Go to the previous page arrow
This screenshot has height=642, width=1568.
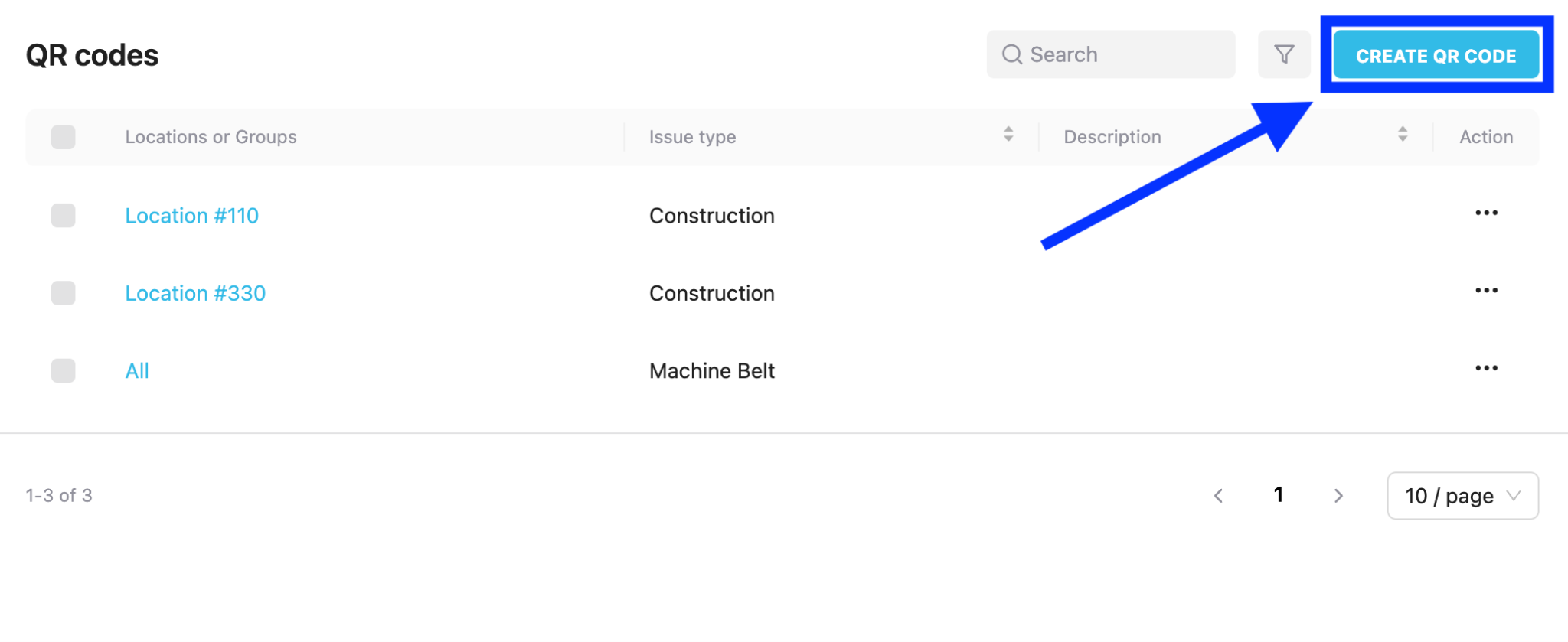1218,496
